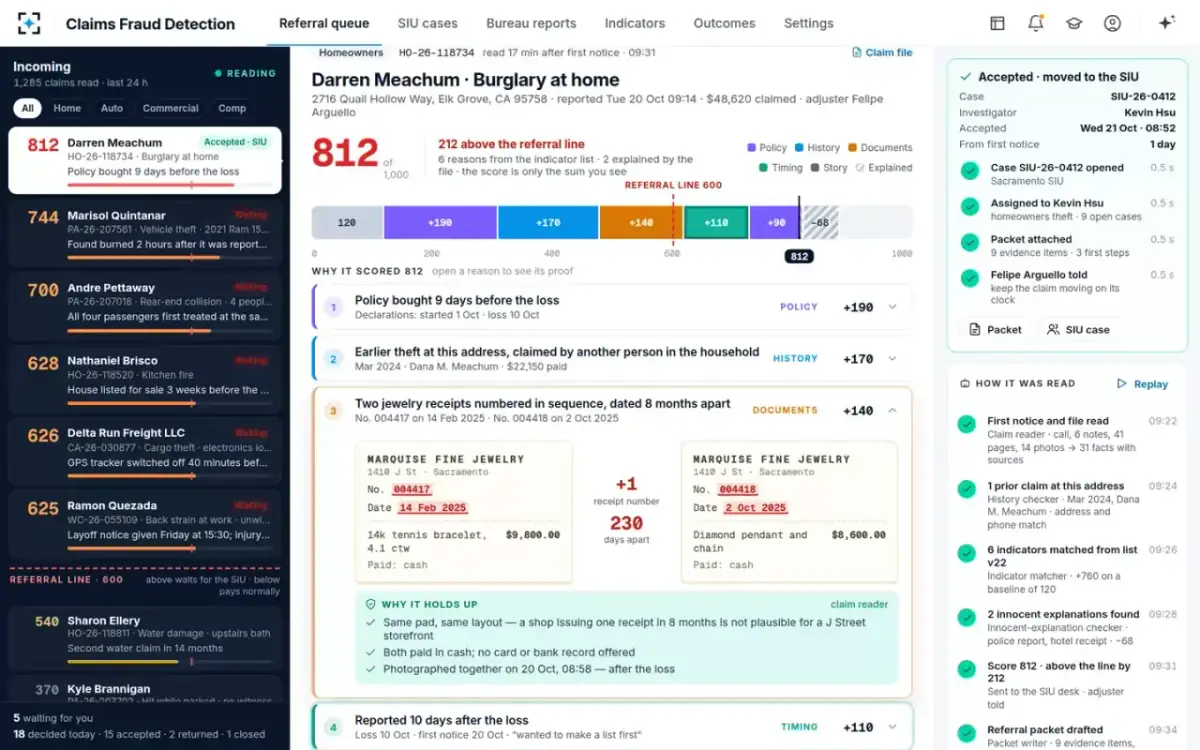Click check icon for Referral packet drafted
1200x750 pixels.
(x=966, y=733)
